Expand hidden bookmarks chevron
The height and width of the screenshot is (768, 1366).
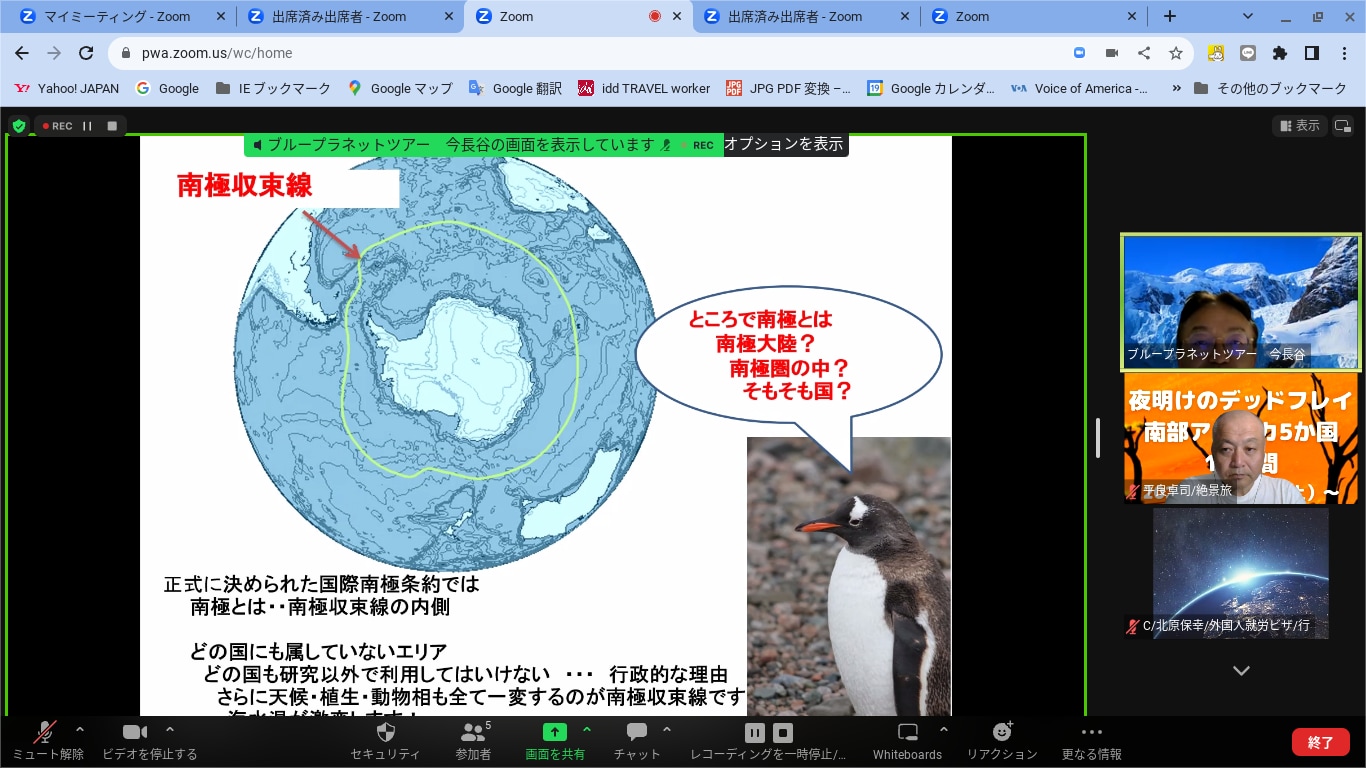(x=1175, y=88)
